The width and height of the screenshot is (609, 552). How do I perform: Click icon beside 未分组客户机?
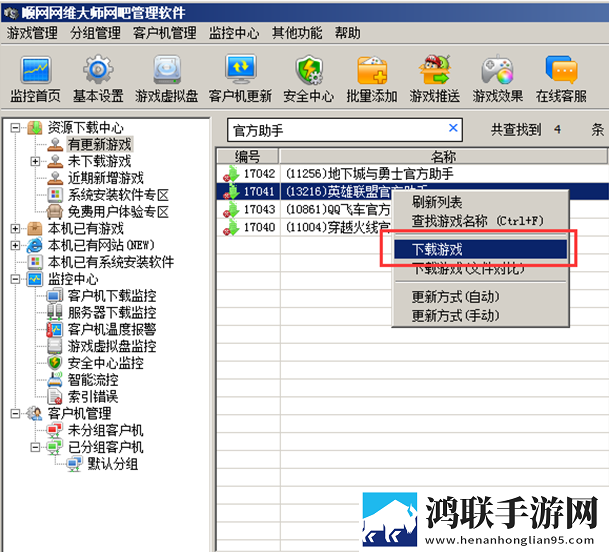[x=55, y=430]
